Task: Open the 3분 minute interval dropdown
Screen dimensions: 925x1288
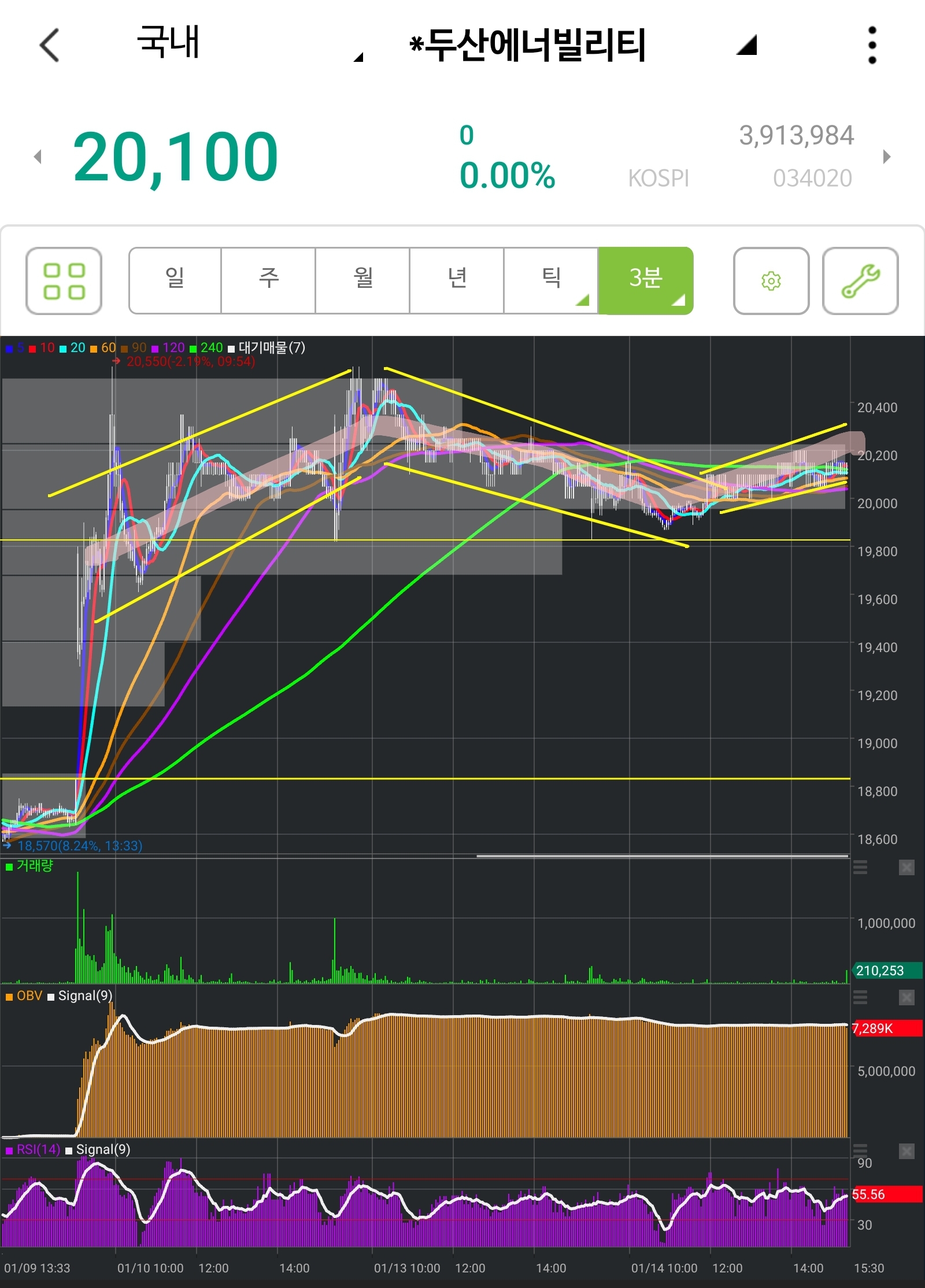Action: click(646, 281)
